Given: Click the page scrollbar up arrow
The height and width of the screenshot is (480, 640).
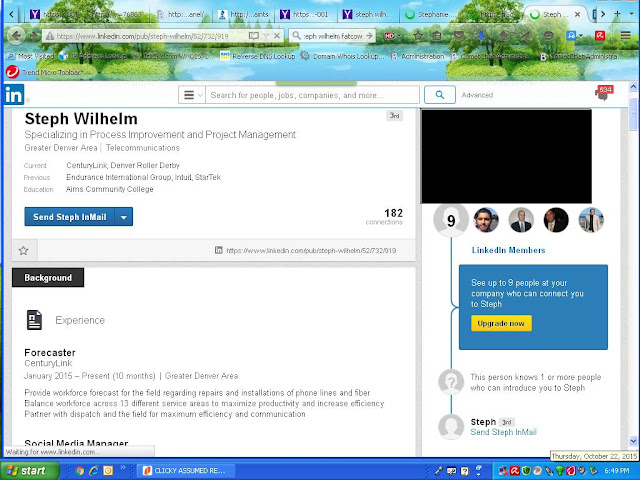Looking at the screenshot, I should click(x=633, y=87).
